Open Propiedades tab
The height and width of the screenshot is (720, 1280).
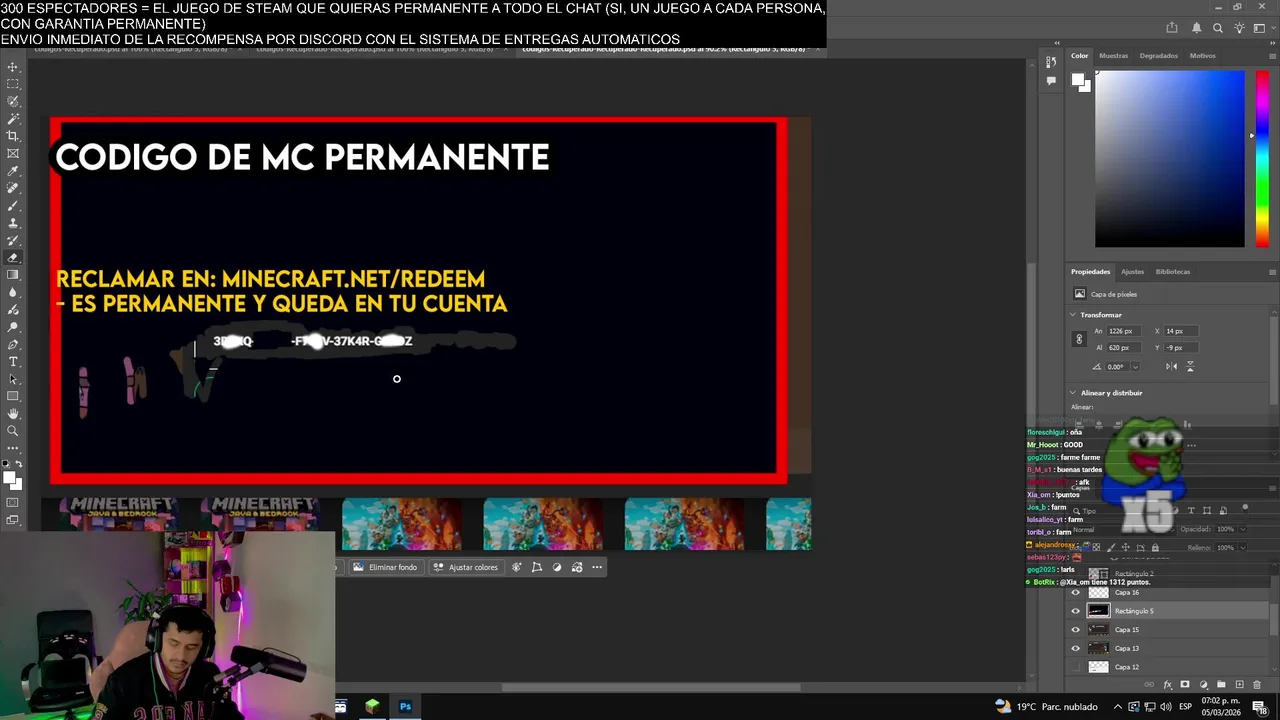pyautogui.click(x=1090, y=272)
